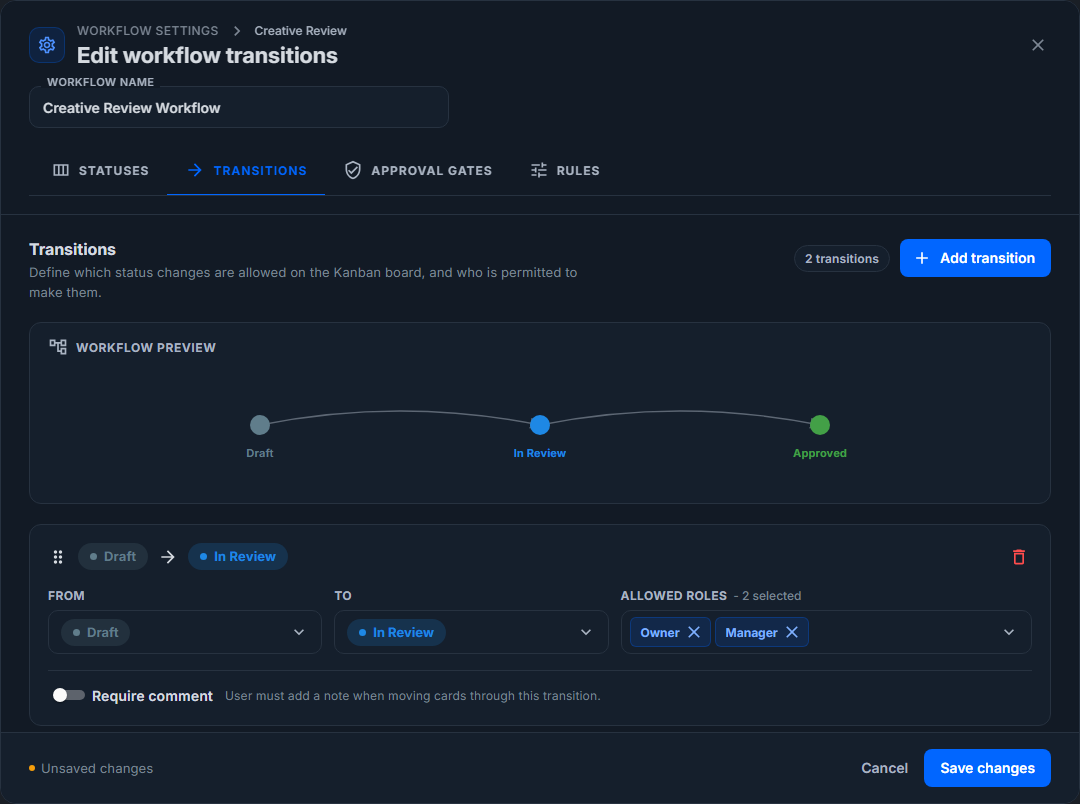Open the From status dropdown
Viewport: 1080px width, 804px height.
click(x=185, y=632)
